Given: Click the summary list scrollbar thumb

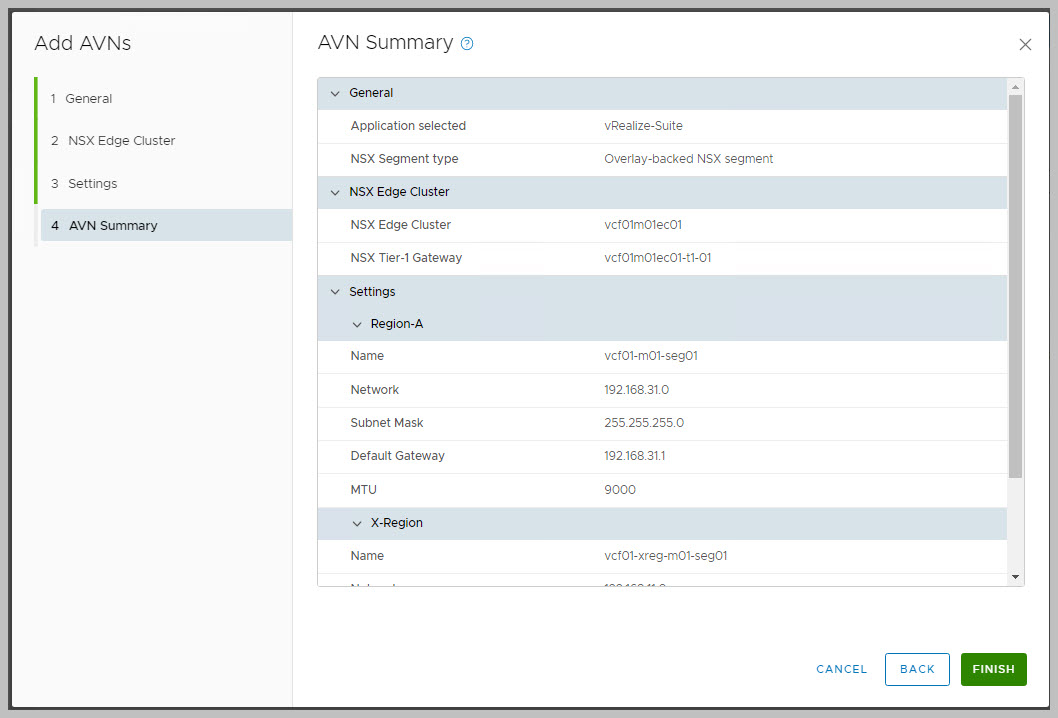Looking at the screenshot, I should [1016, 285].
